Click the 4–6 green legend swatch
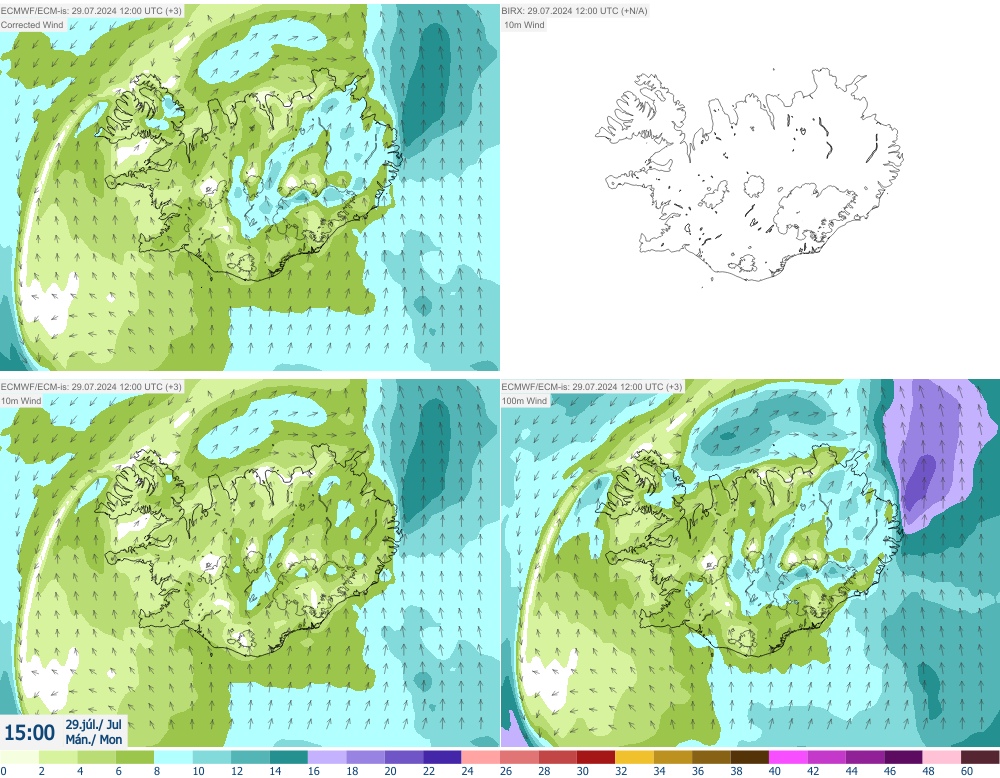Screen dimensions: 1000x778 pos(96,757)
